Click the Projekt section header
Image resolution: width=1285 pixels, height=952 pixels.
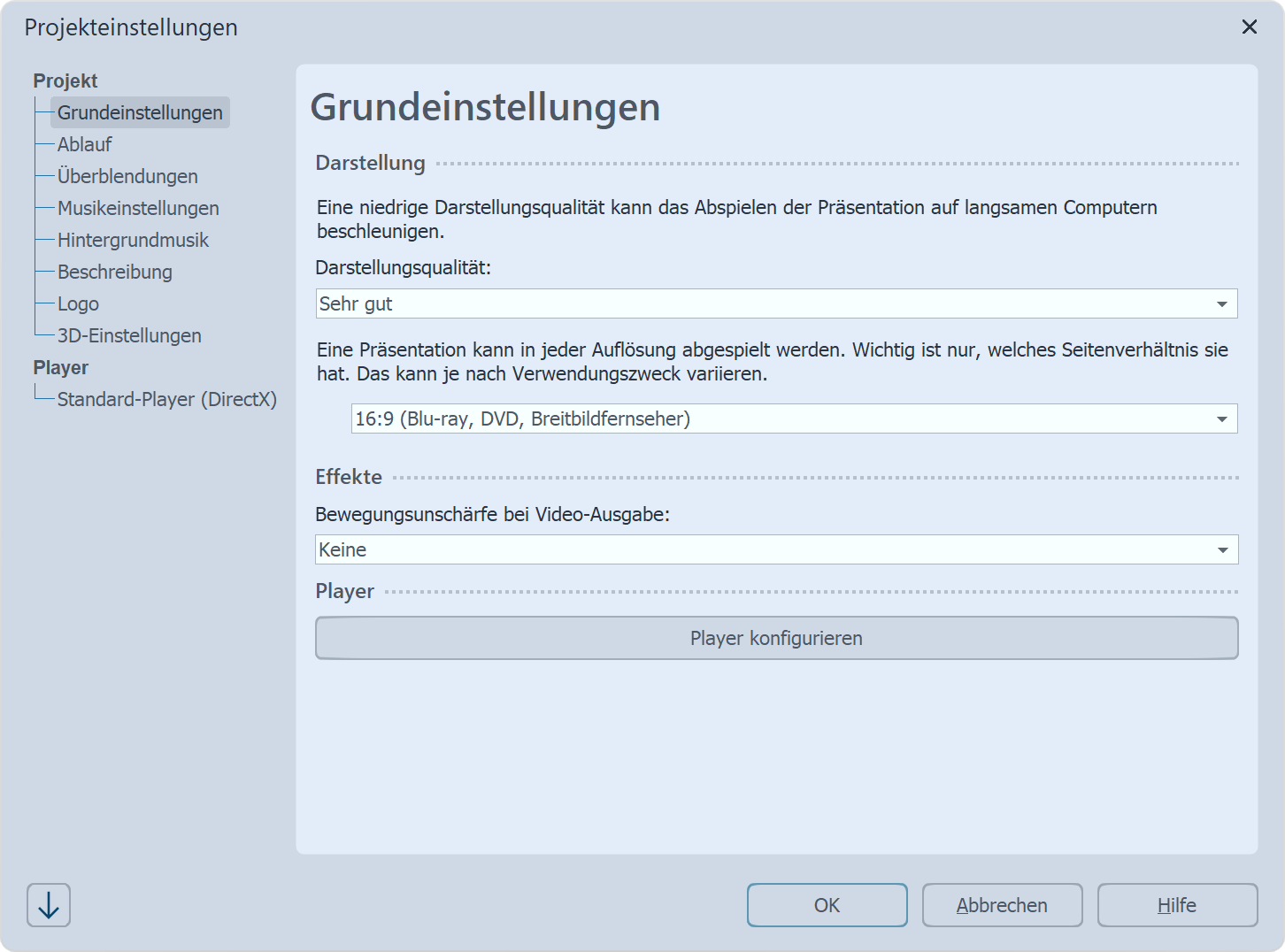pyautogui.click(x=65, y=80)
